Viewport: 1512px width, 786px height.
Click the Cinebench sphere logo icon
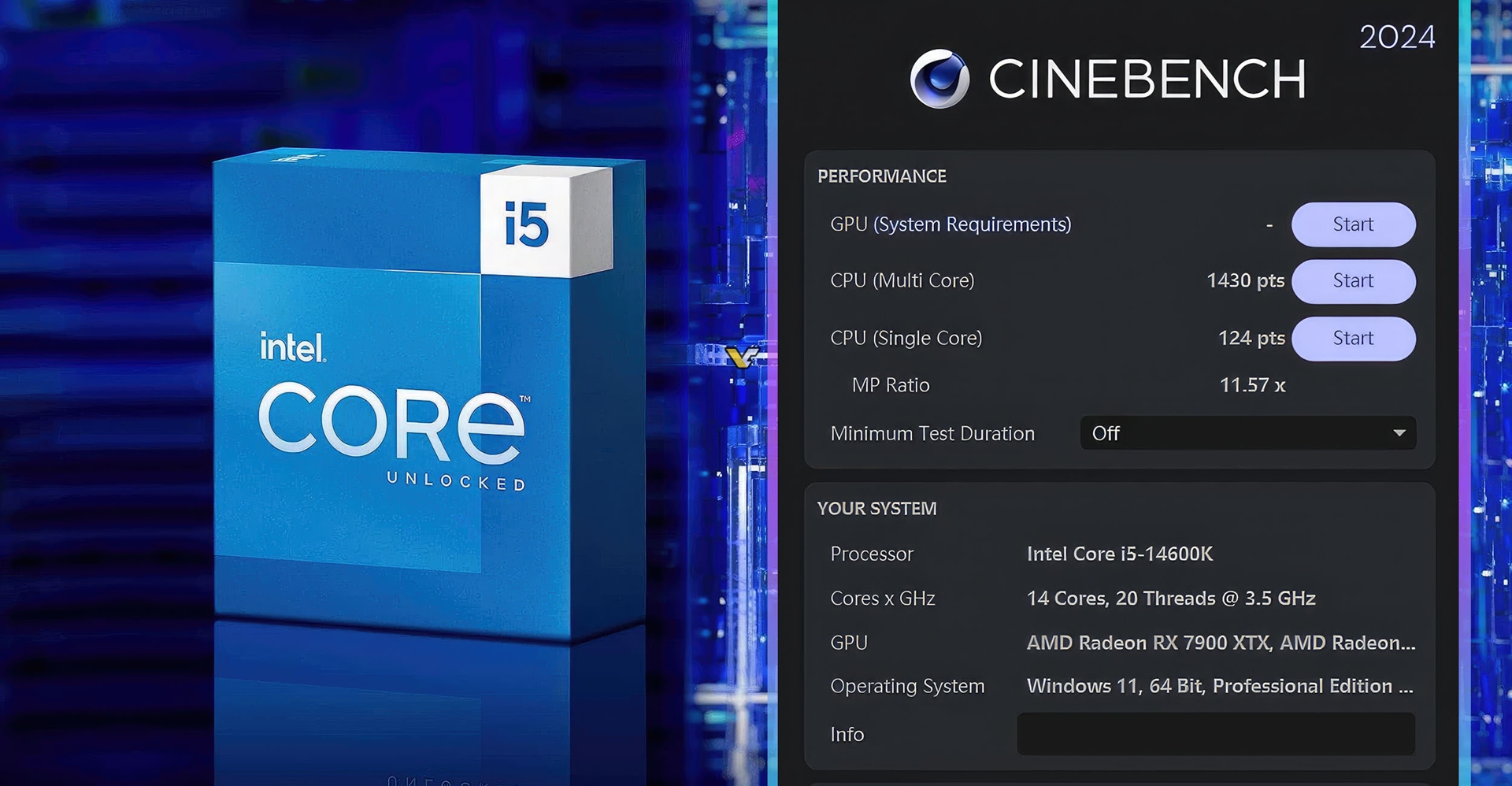[x=939, y=79]
